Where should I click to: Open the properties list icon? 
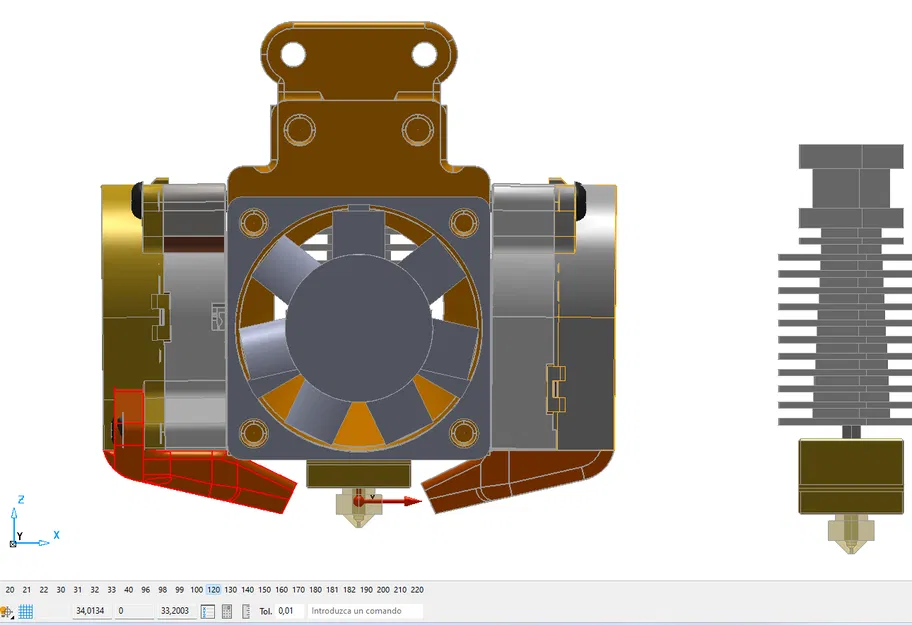pos(208,611)
